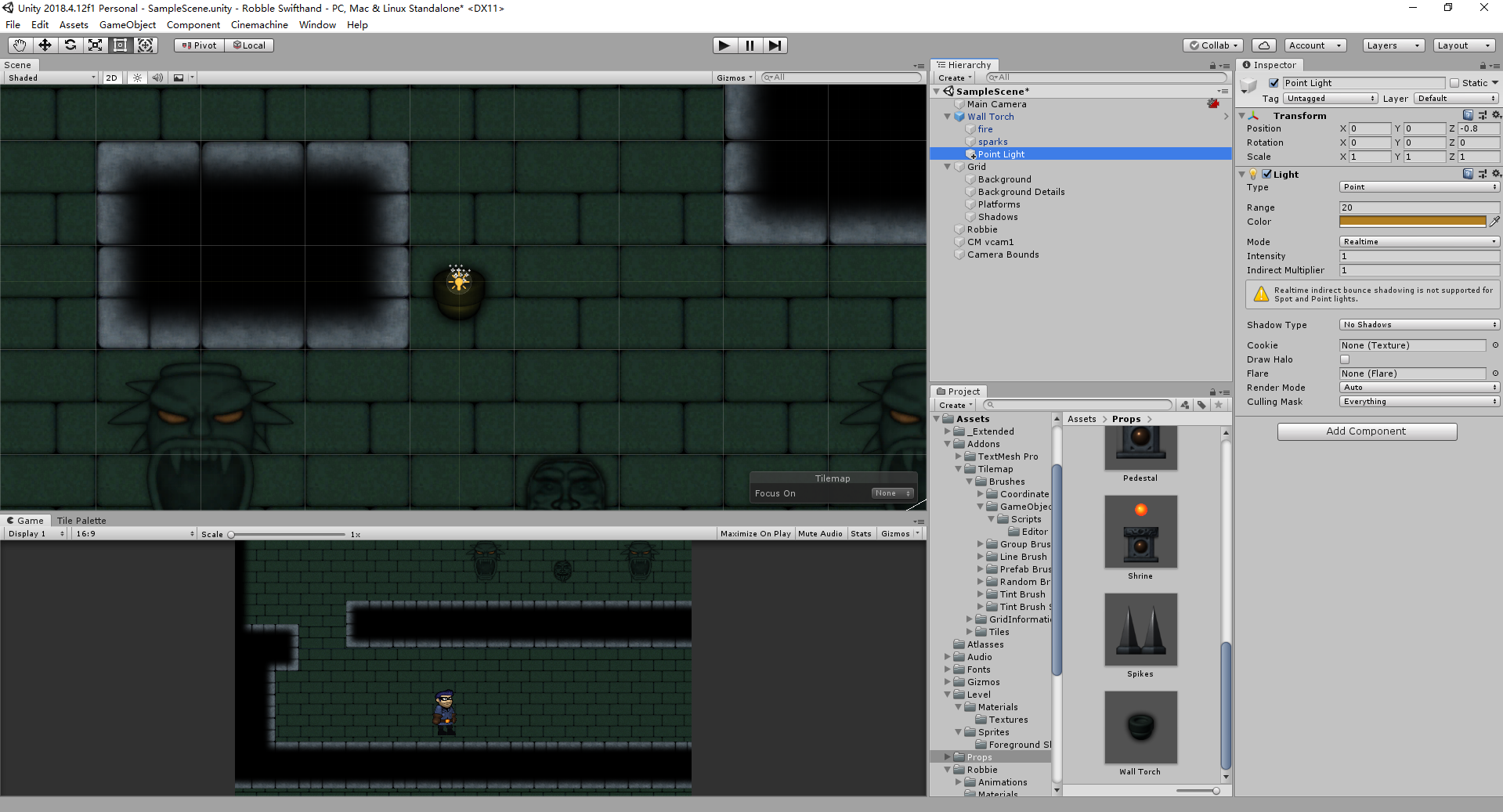Click the color eyedropper picker
Image resolution: width=1503 pixels, height=812 pixels.
click(x=1494, y=222)
